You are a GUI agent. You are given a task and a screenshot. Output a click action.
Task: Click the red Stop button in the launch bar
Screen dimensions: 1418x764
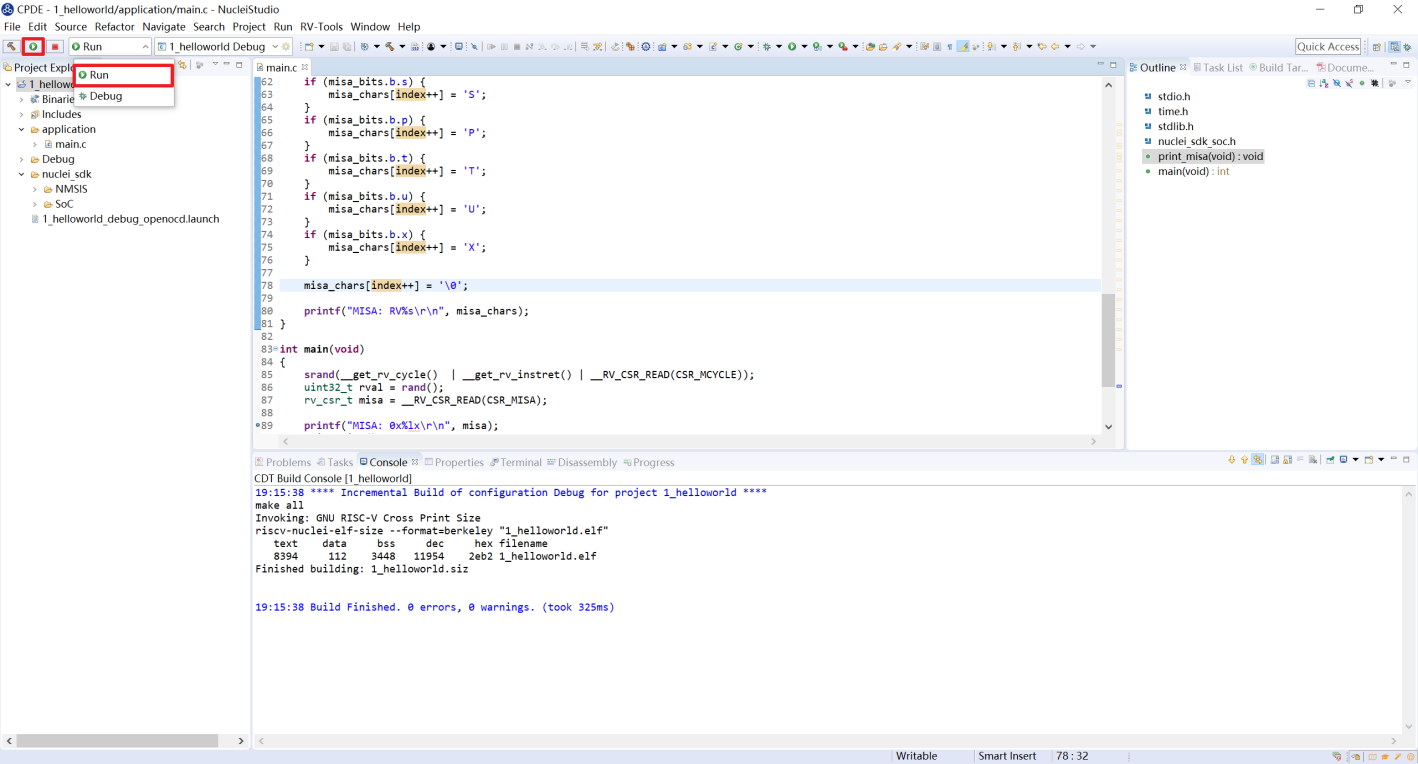tap(55, 46)
